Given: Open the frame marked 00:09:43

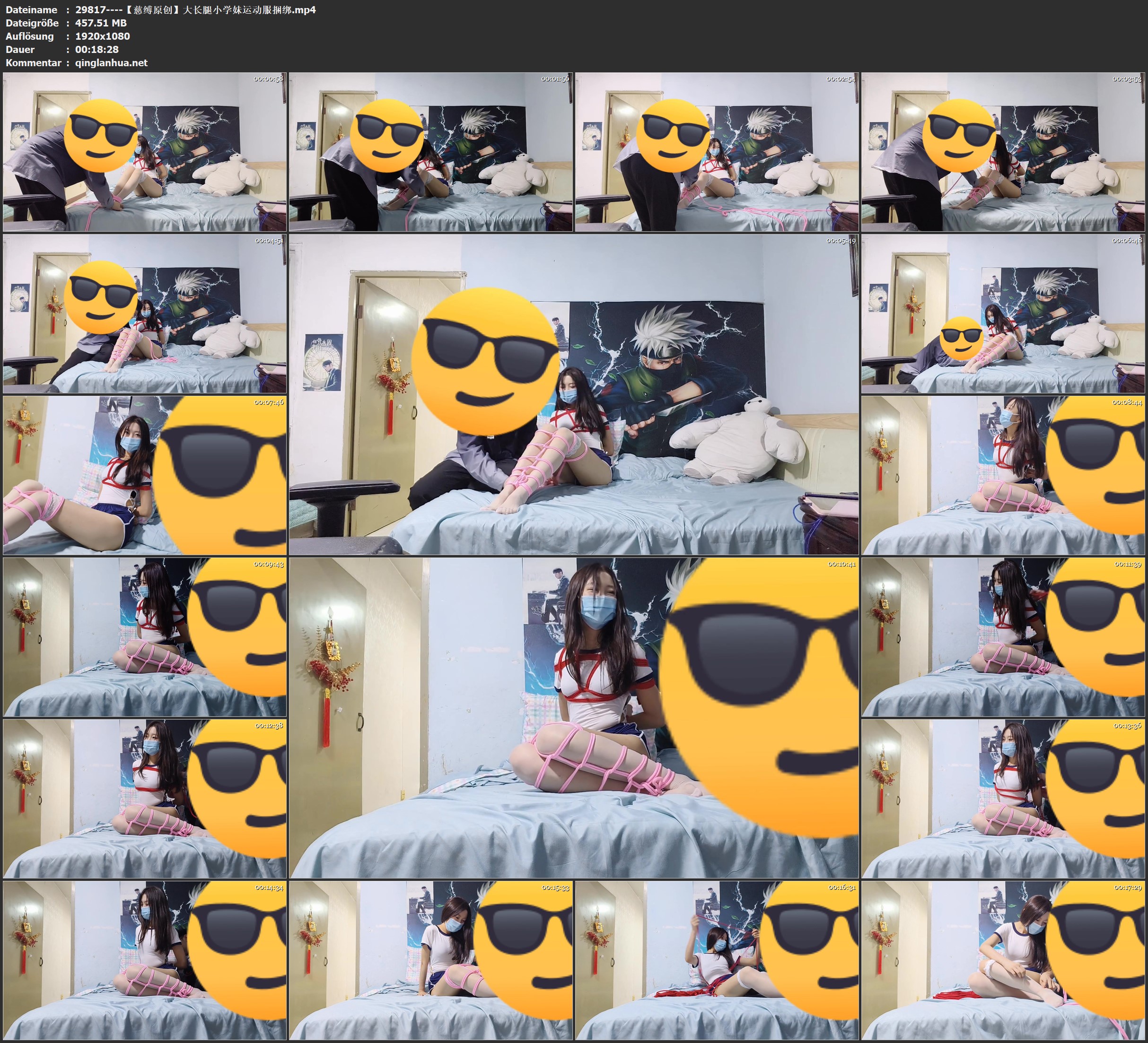Looking at the screenshot, I should click(x=145, y=636).
